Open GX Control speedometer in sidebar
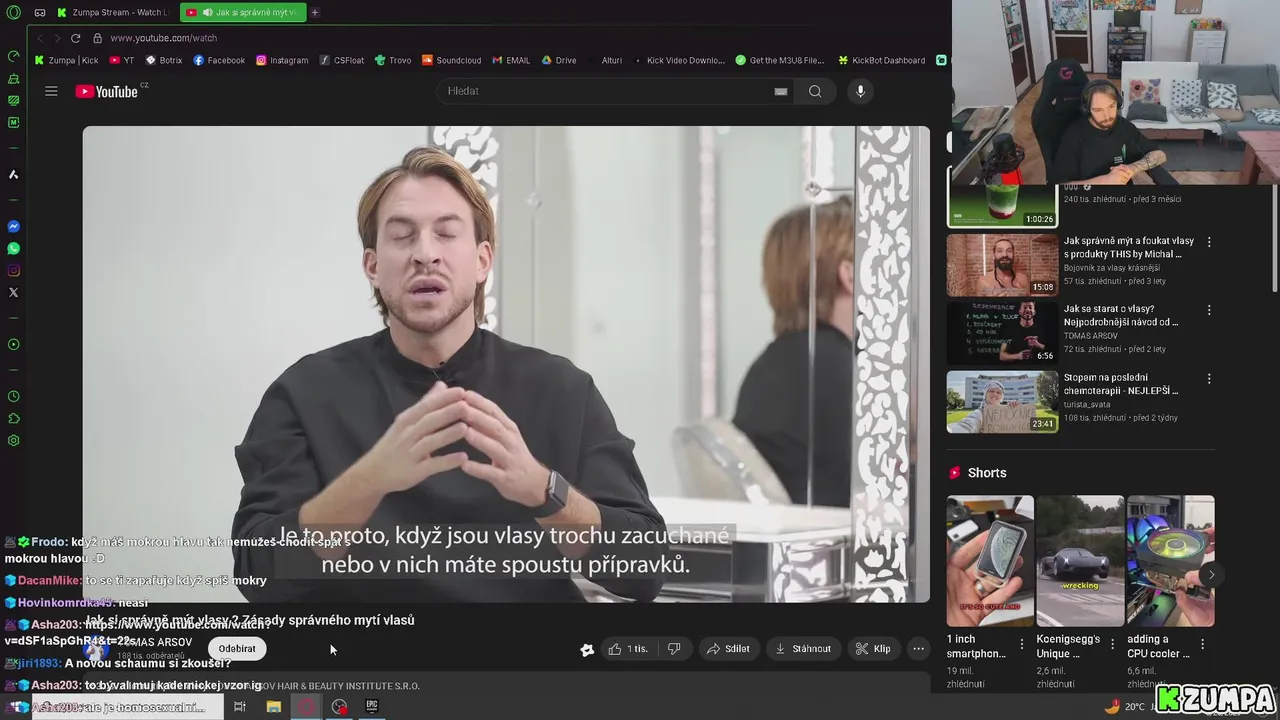This screenshot has height=720, width=1280. (13, 56)
